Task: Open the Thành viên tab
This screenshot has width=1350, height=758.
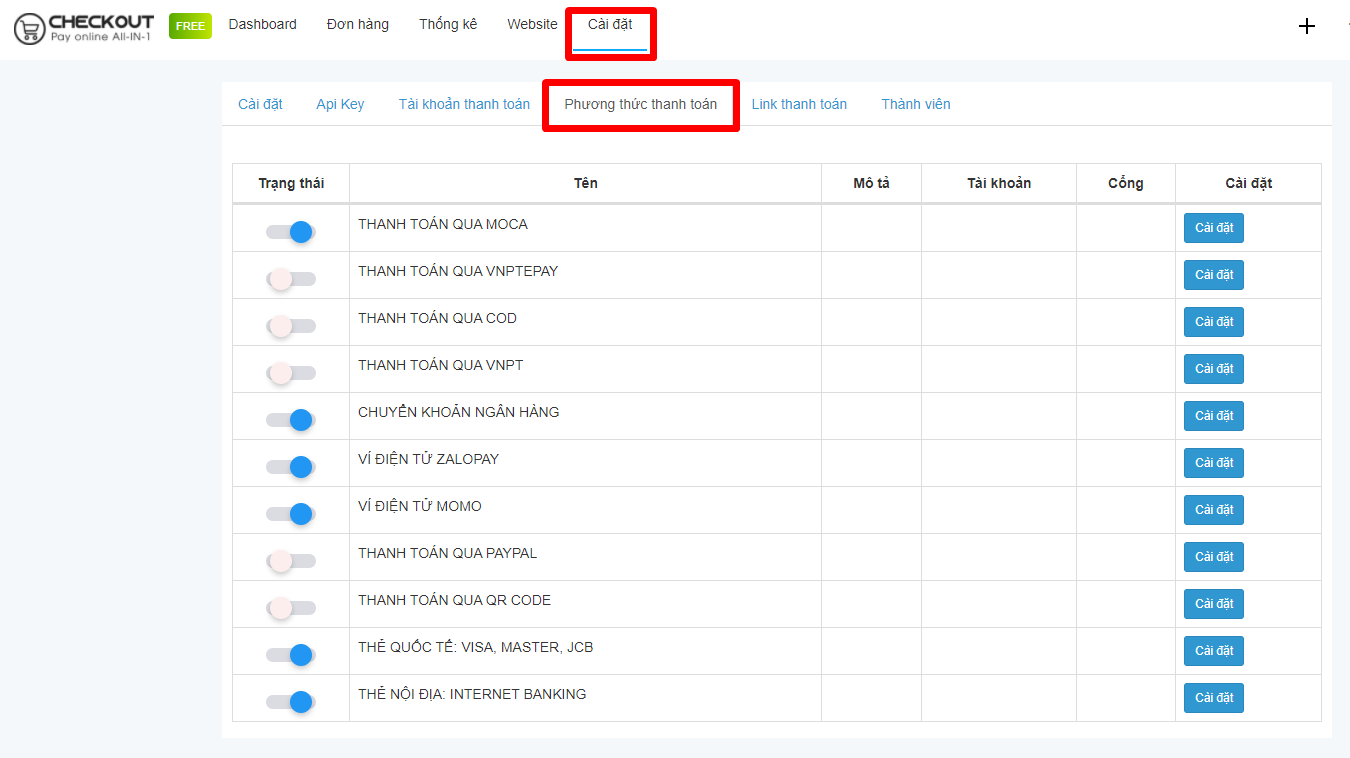Action: [916, 104]
